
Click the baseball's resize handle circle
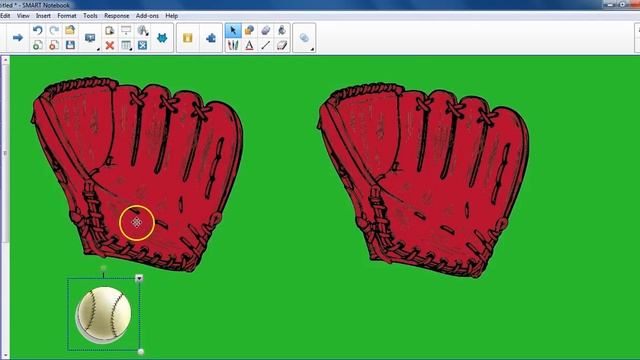click(x=141, y=351)
